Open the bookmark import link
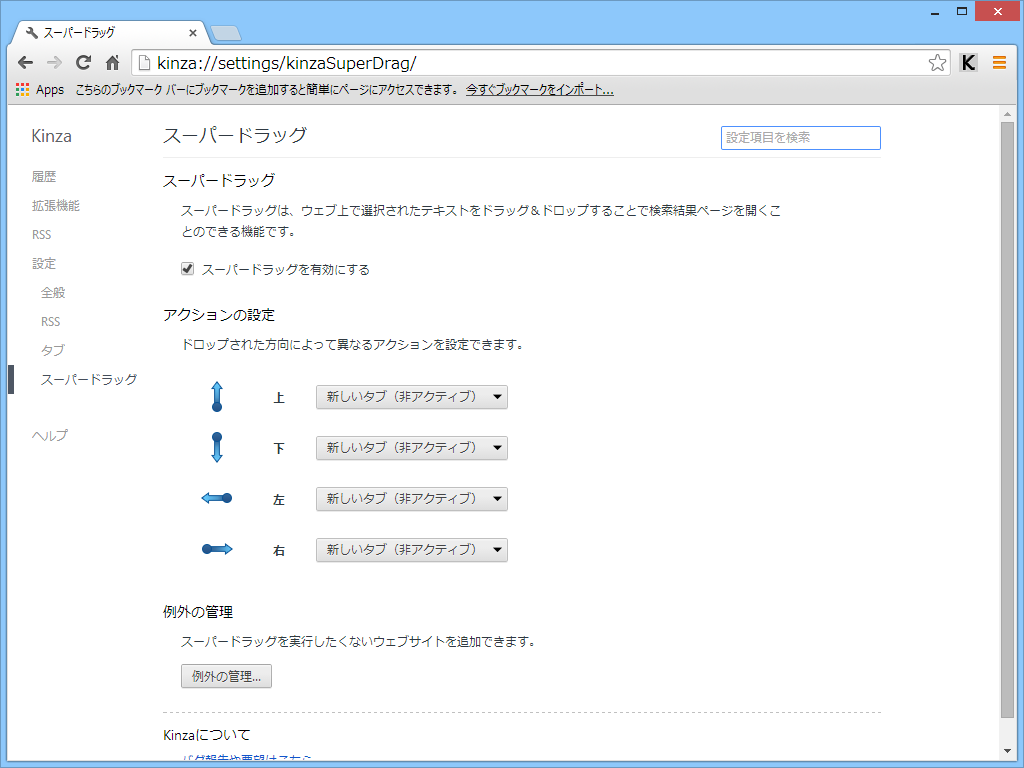The height and width of the screenshot is (768, 1024). [540, 89]
